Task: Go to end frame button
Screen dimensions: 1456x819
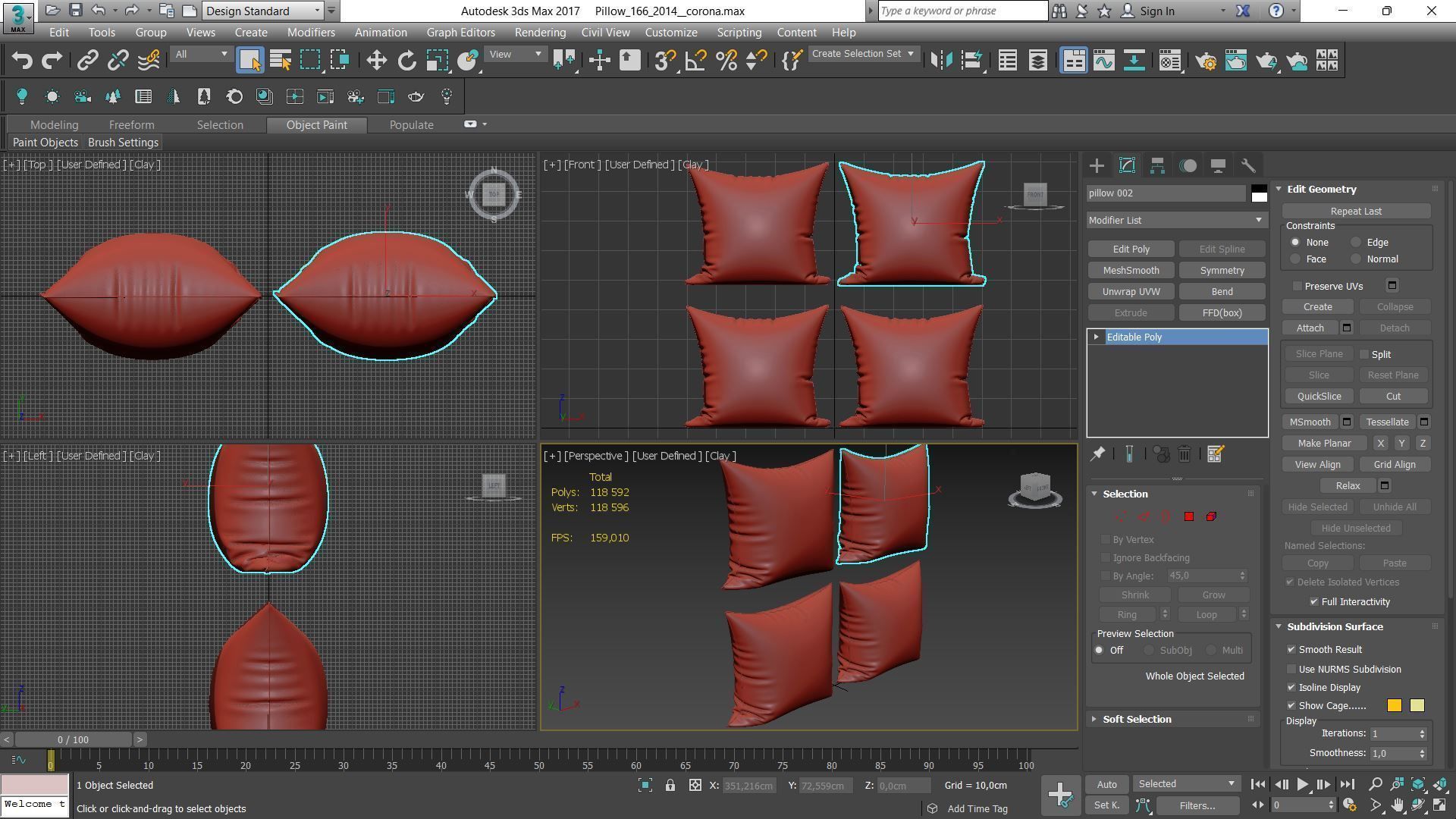Action: click(1348, 784)
